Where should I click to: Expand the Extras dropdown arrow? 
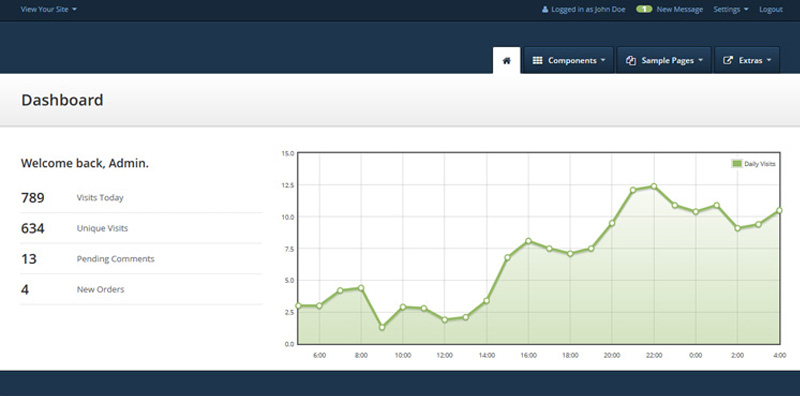pyautogui.click(x=768, y=61)
